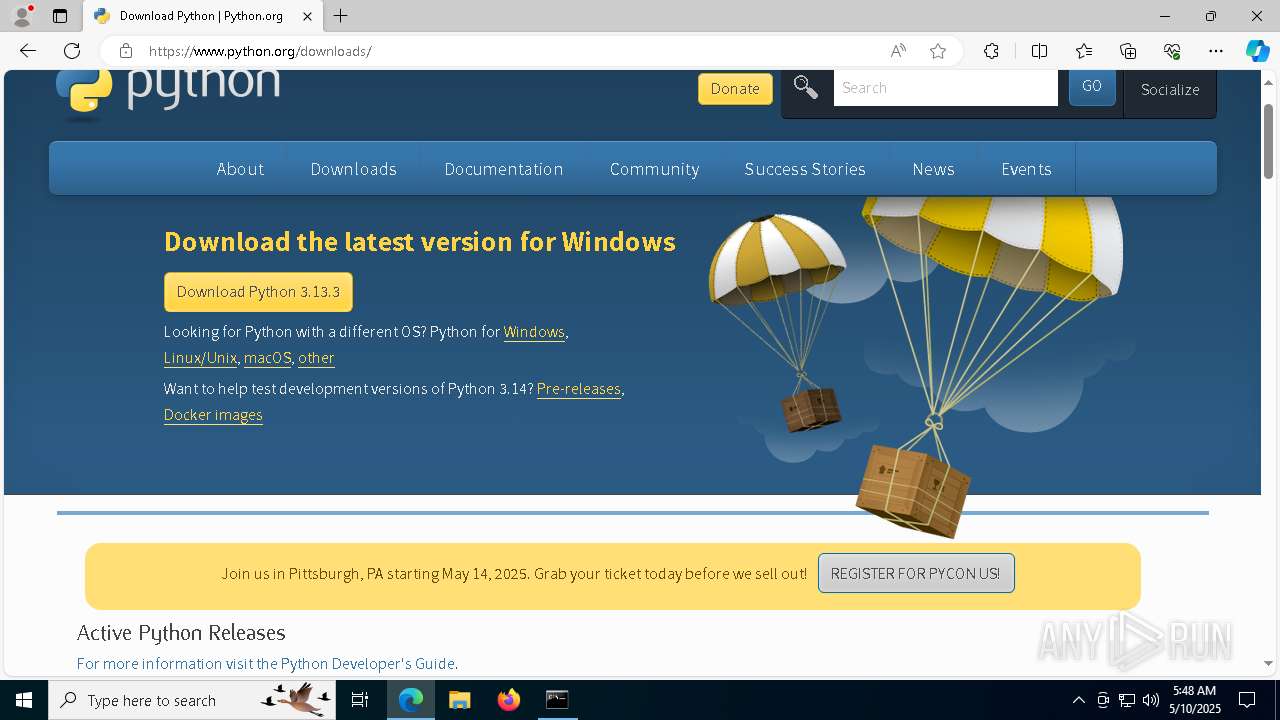Viewport: 1280px width, 720px height.
Task: Open the Python Developer's Guide link
Action: click(368, 663)
